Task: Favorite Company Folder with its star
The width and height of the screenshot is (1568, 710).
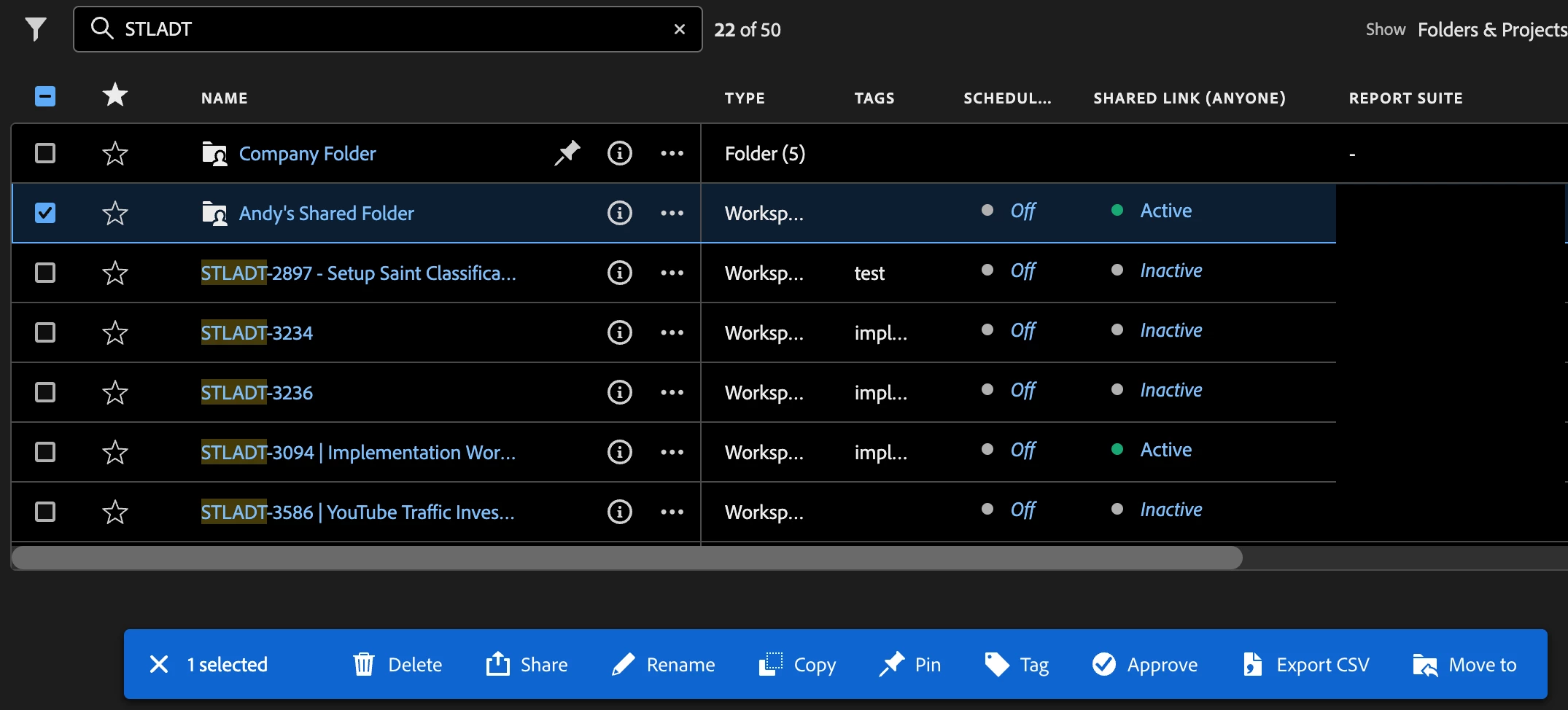Action: [115, 153]
